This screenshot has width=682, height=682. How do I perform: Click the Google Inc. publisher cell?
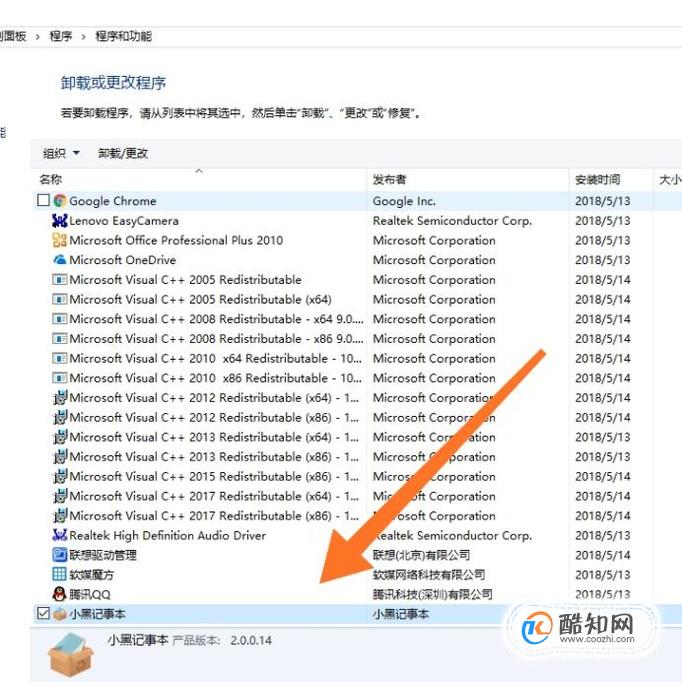pyautogui.click(x=404, y=201)
